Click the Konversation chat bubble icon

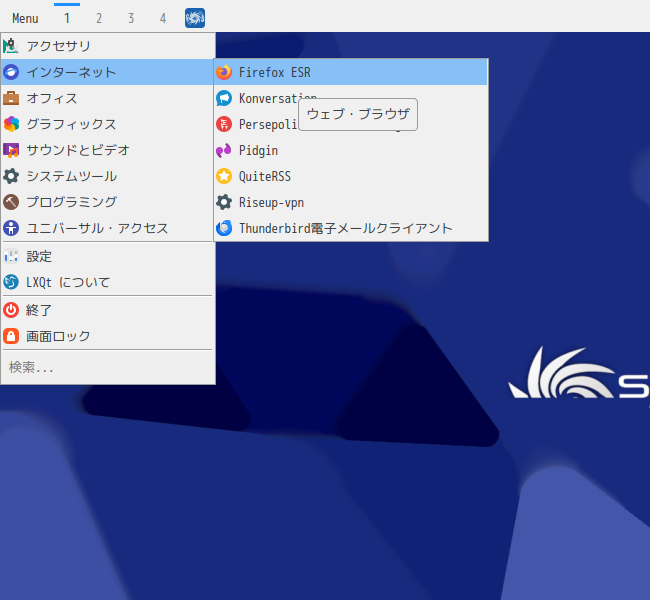coord(224,98)
